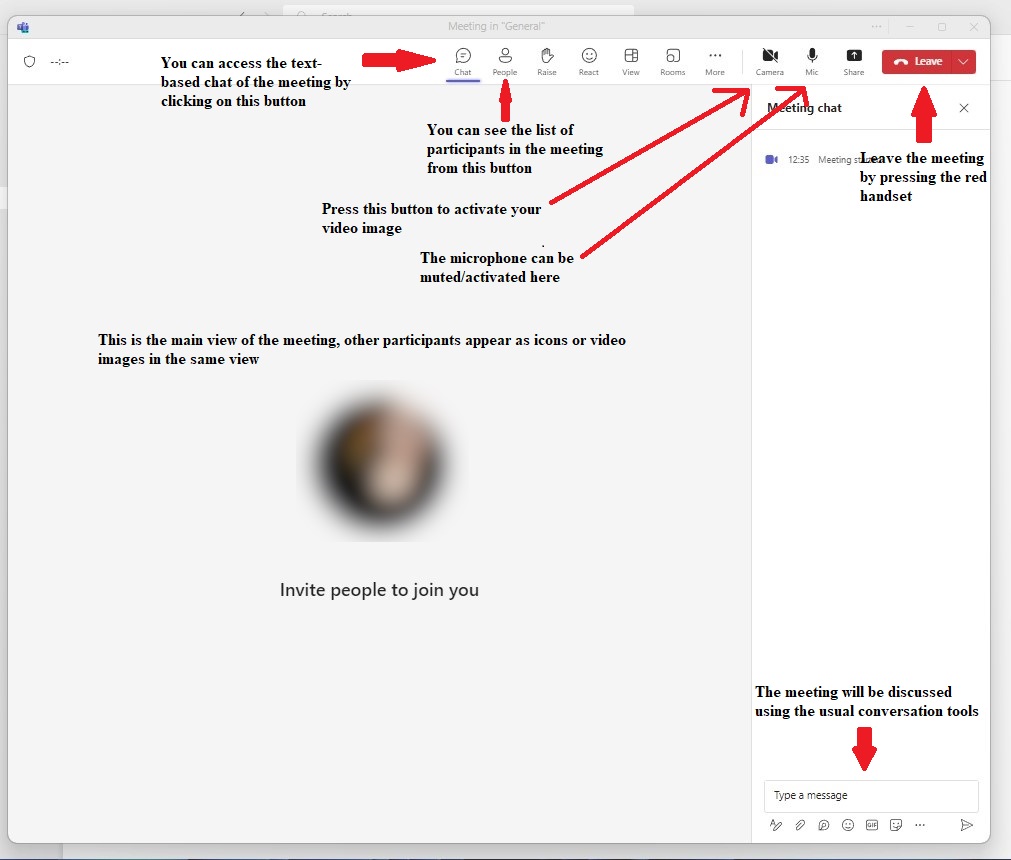Expand the Leave options dropdown arrow
Viewport: 1011px width, 860px height.
963,62
